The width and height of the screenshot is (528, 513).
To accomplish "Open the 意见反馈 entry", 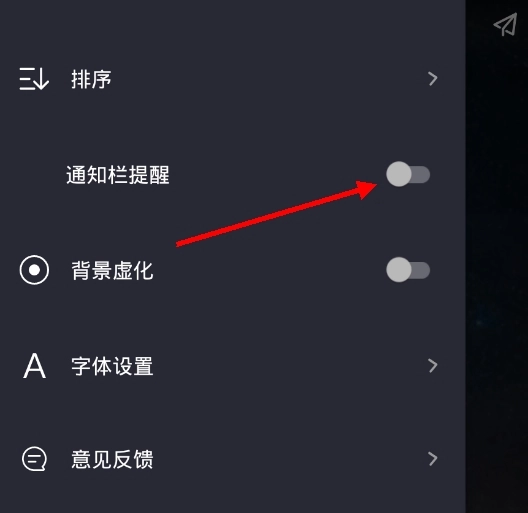I will (x=233, y=459).
